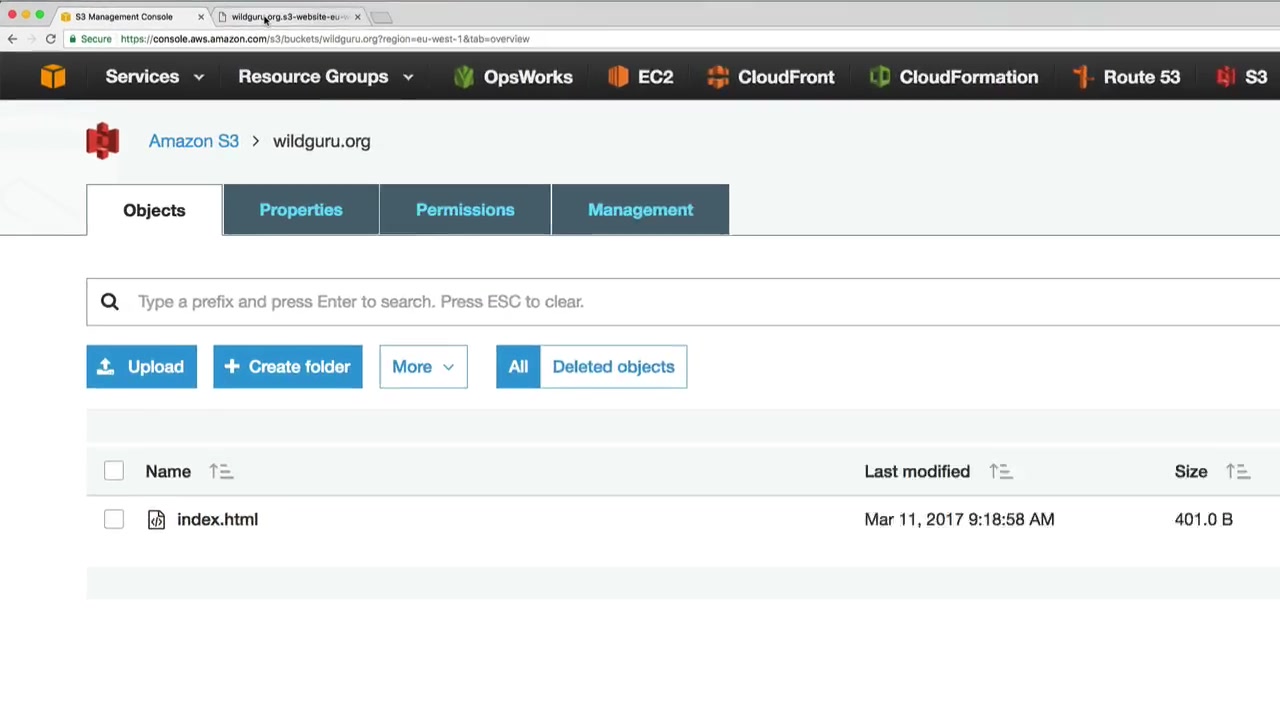Image resolution: width=1280 pixels, height=720 pixels.
Task: Click the Create folder button
Action: (x=288, y=367)
